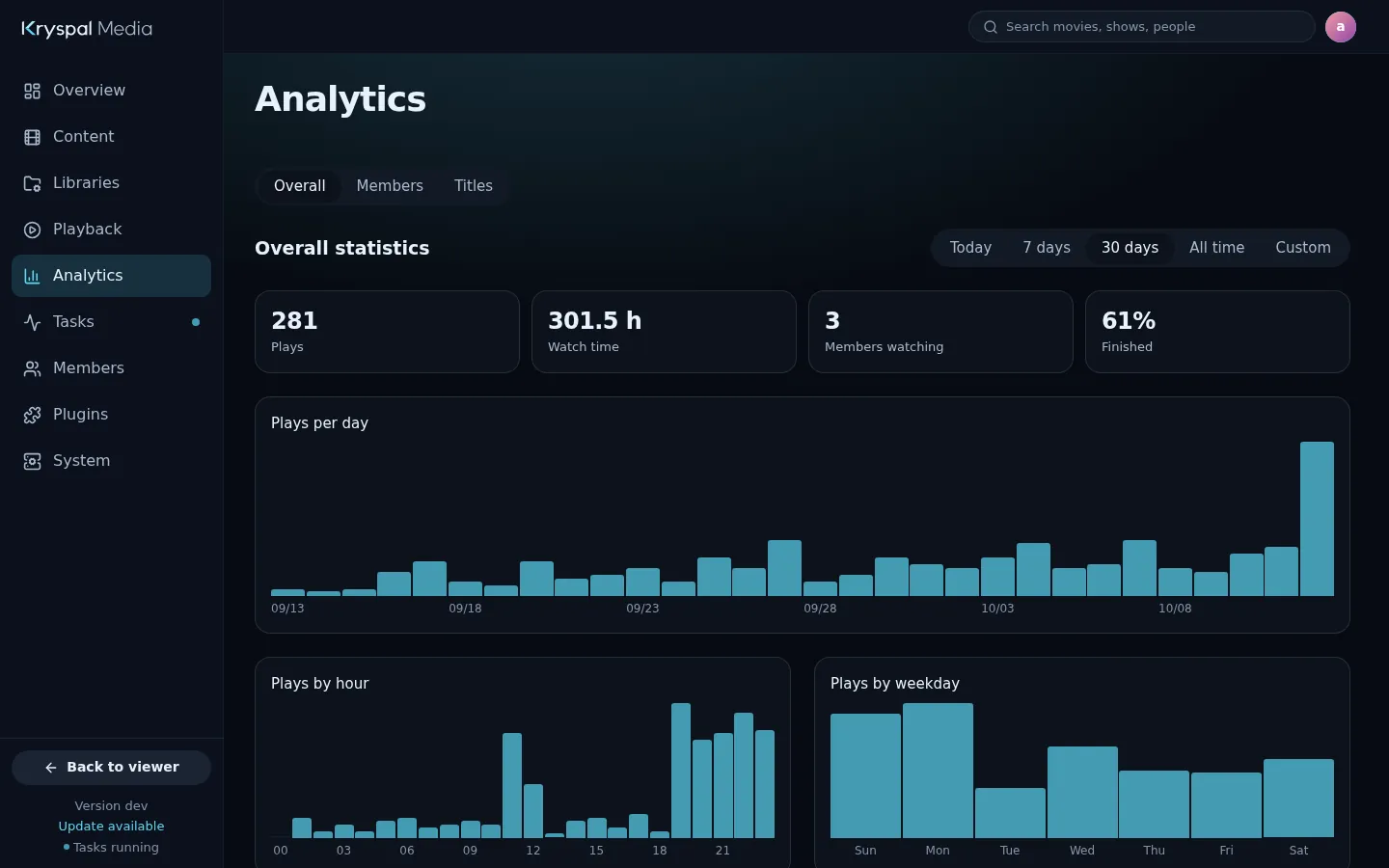Click the tallest bar in Plays per day
Viewport: 1389px width, 868px height.
pos(1317,519)
